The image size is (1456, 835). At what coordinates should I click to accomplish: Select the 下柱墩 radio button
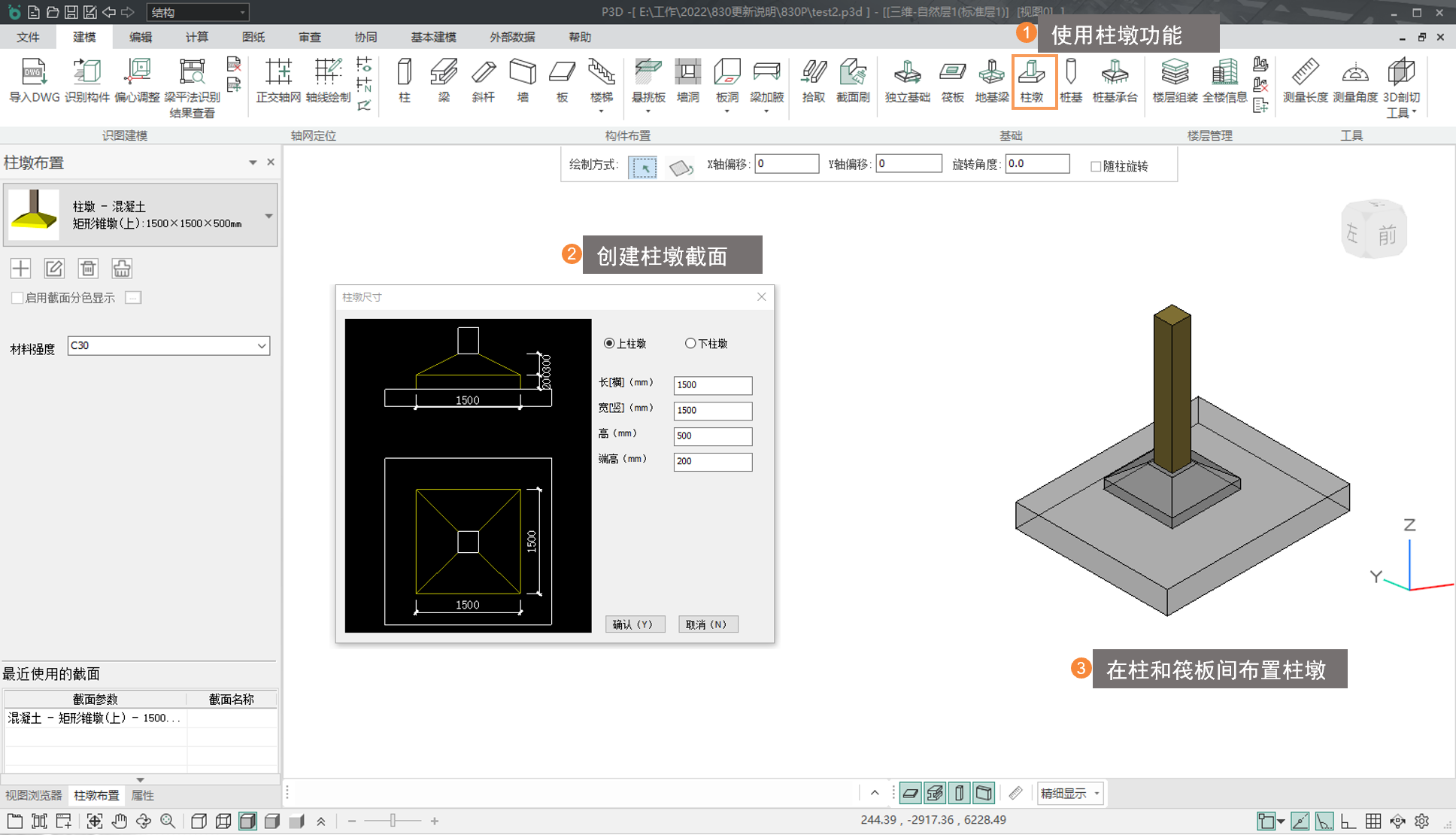(690, 344)
